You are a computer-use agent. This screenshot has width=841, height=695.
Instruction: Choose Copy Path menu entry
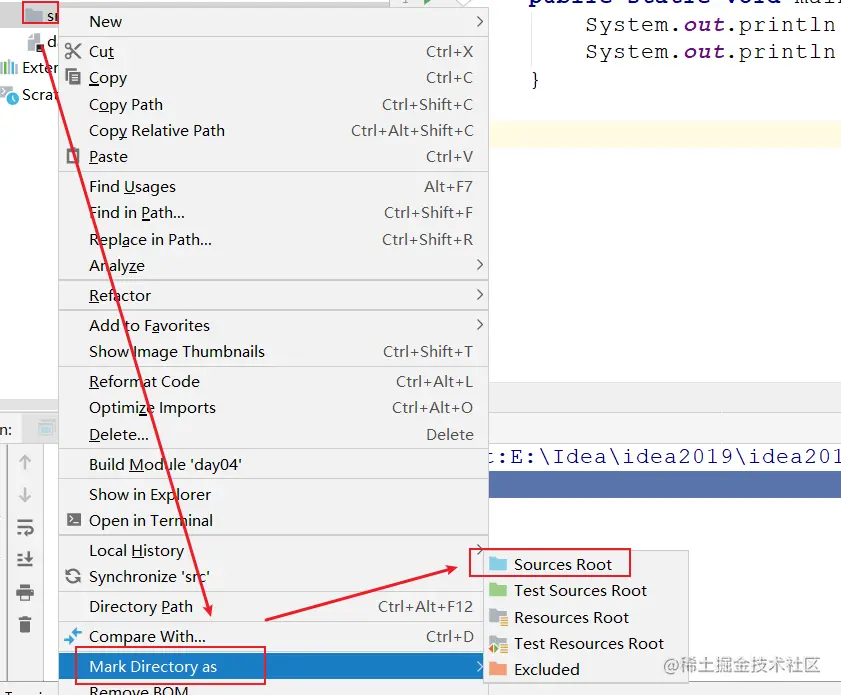273,105
